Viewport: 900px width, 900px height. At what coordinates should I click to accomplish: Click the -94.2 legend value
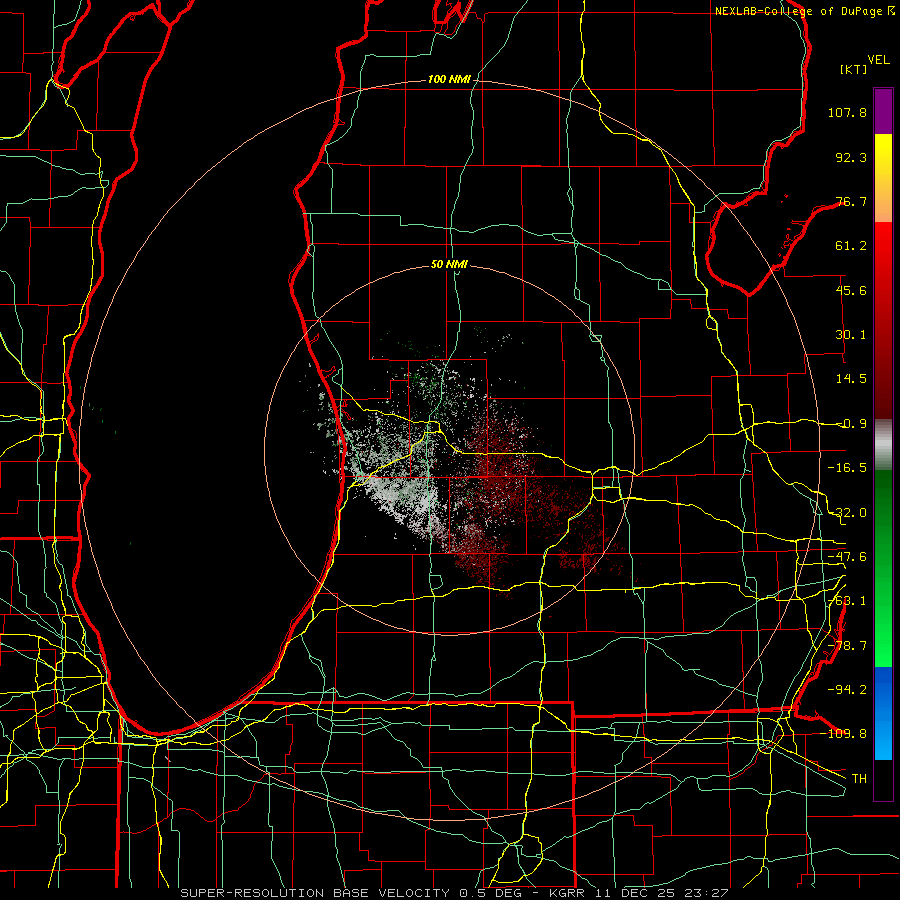coord(847,689)
